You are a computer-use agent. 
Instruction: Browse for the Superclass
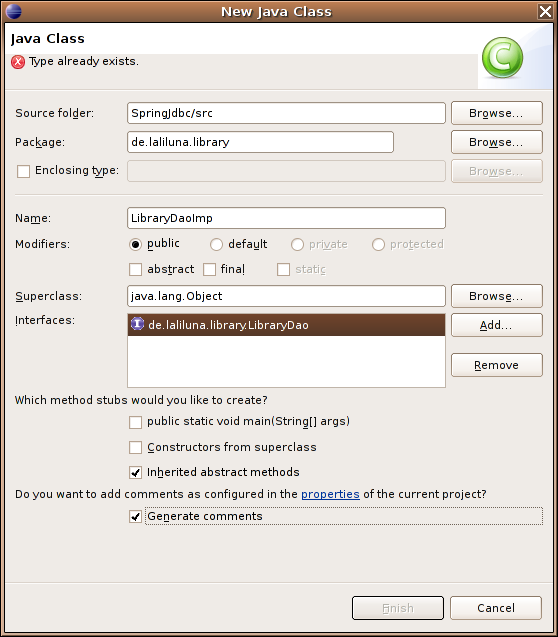(497, 296)
